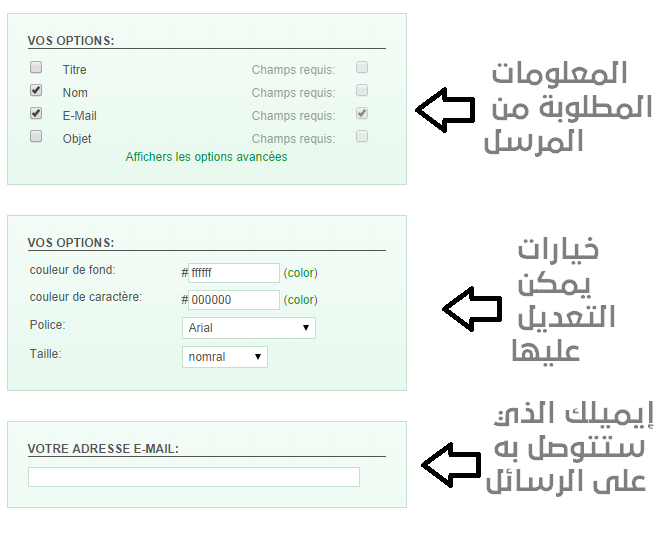Uncheck the Nom field checkbox

[x=36, y=90]
